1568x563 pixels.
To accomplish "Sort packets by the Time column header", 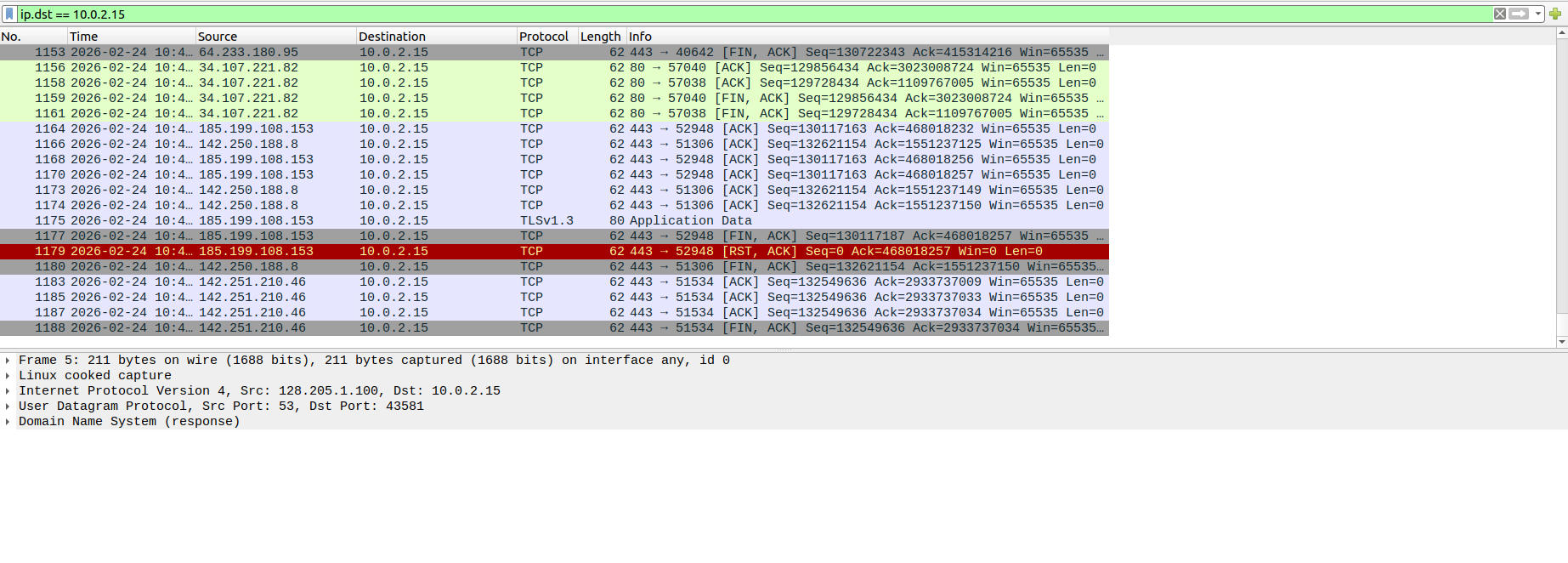I will tap(131, 37).
